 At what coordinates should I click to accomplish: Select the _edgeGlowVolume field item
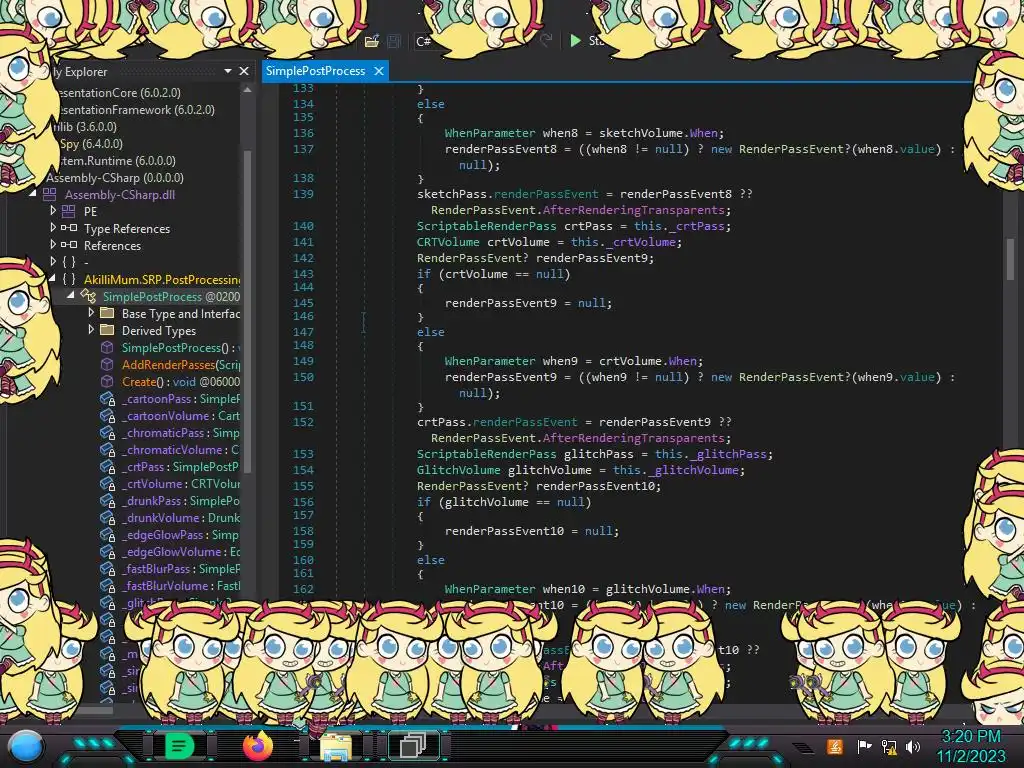click(x=181, y=551)
